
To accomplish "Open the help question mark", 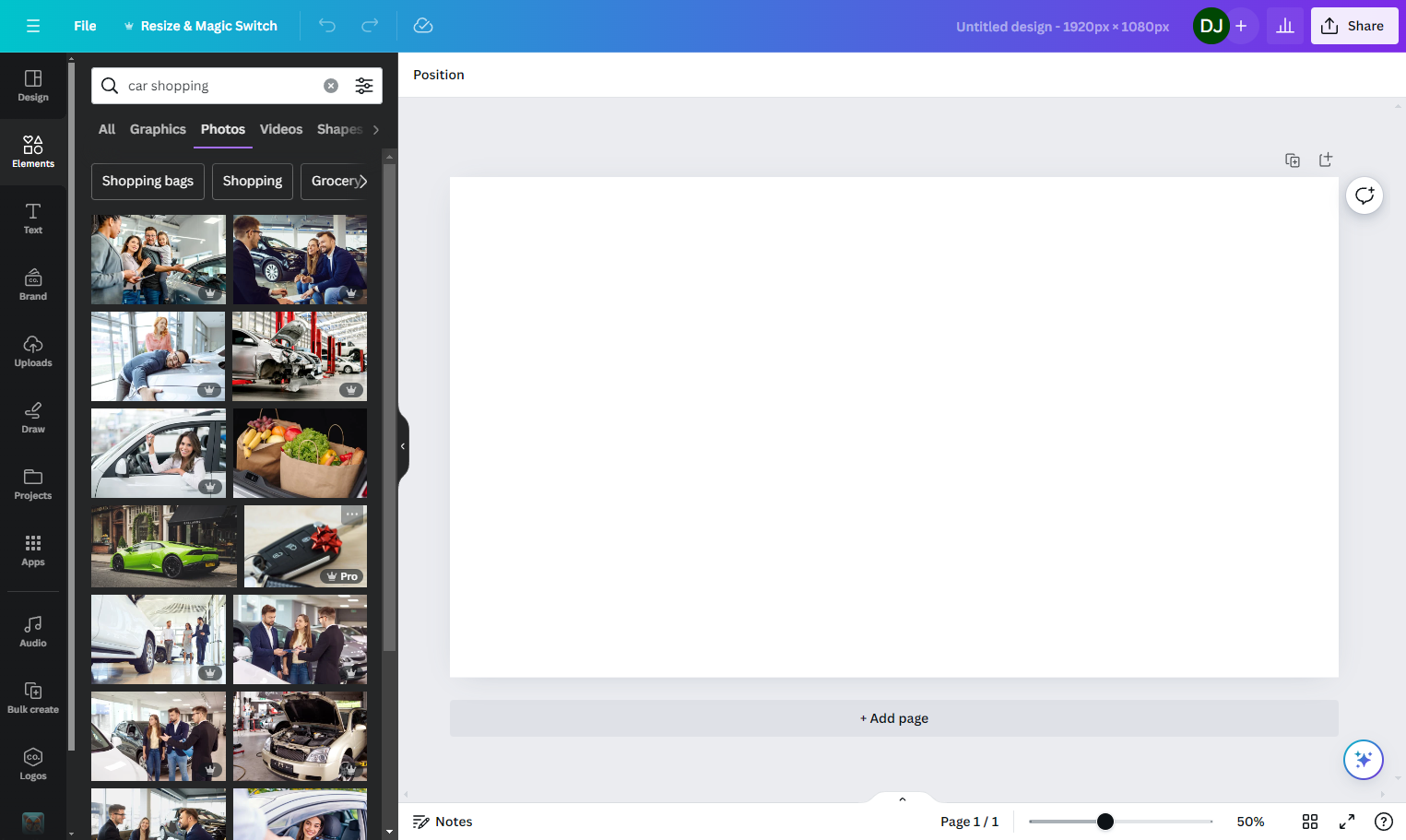I will [x=1384, y=822].
